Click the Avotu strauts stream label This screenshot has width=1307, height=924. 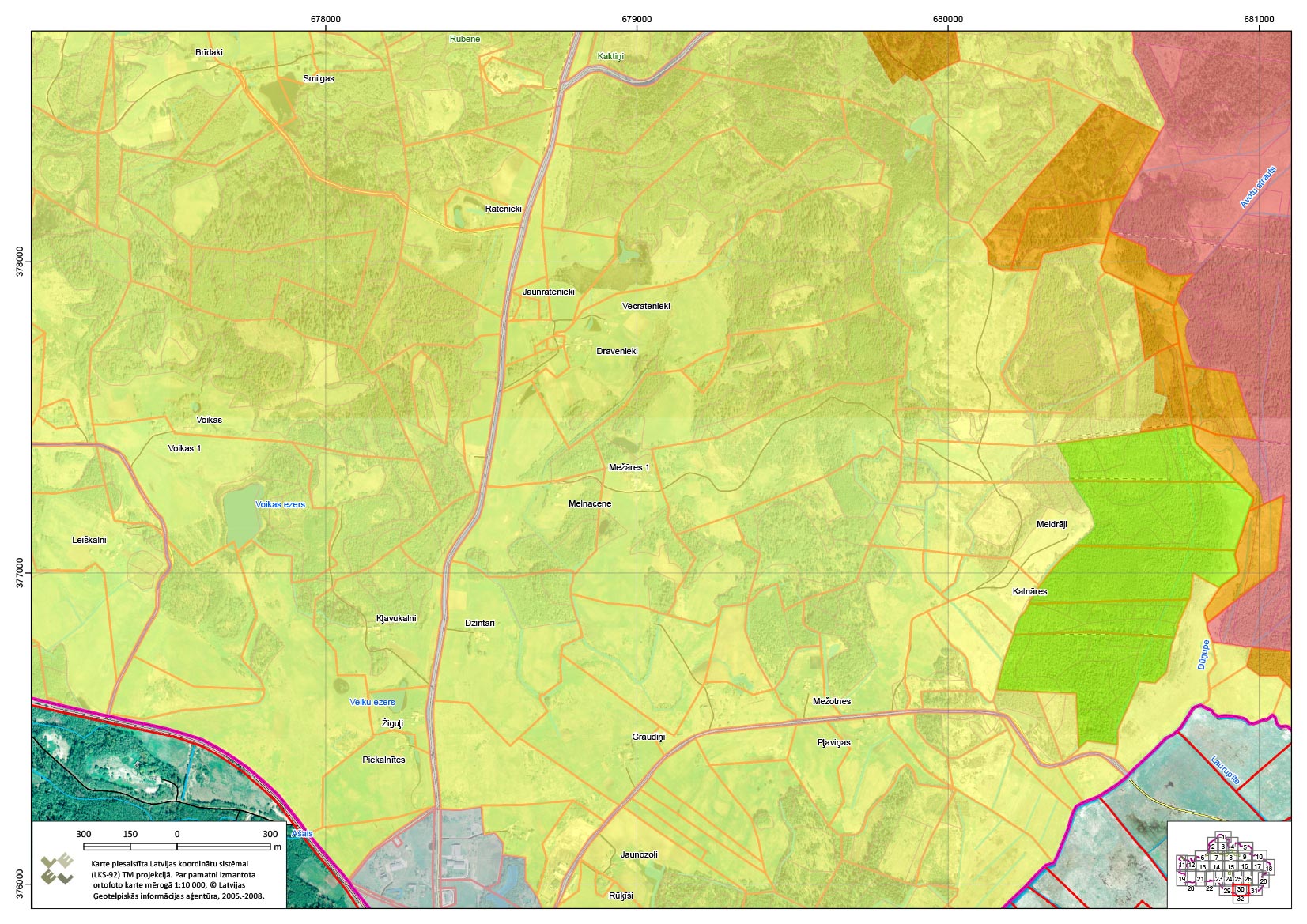pyautogui.click(x=1257, y=187)
